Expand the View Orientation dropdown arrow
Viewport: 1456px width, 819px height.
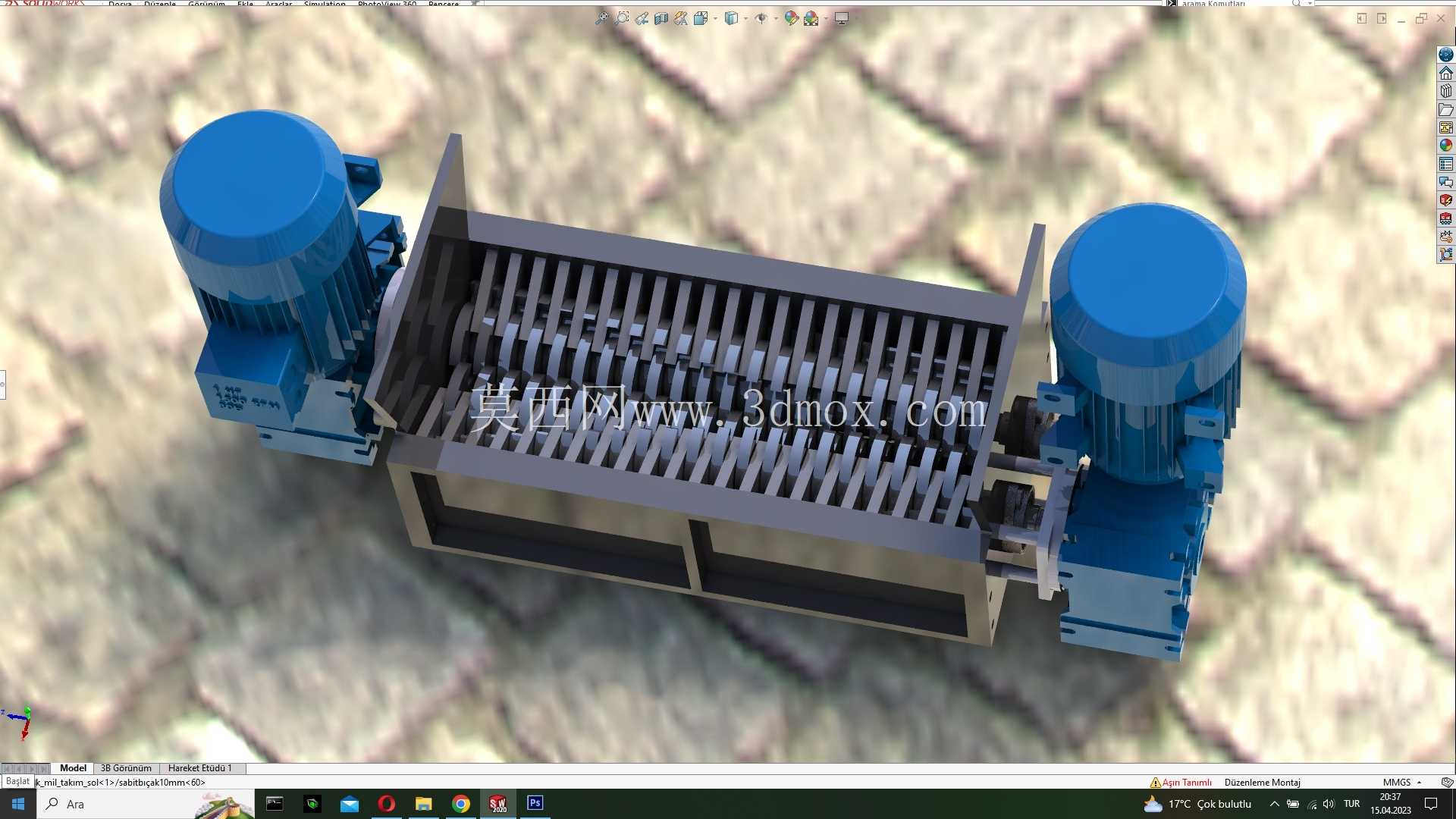click(x=715, y=18)
